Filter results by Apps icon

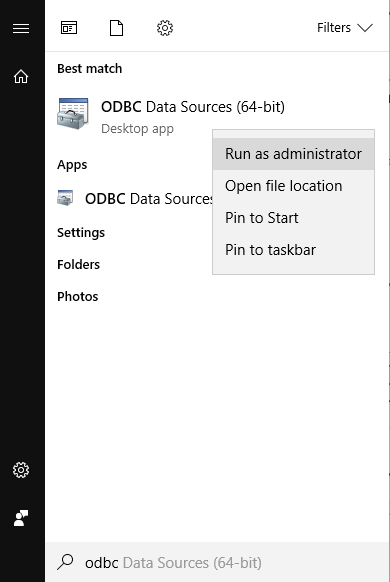tap(69, 28)
